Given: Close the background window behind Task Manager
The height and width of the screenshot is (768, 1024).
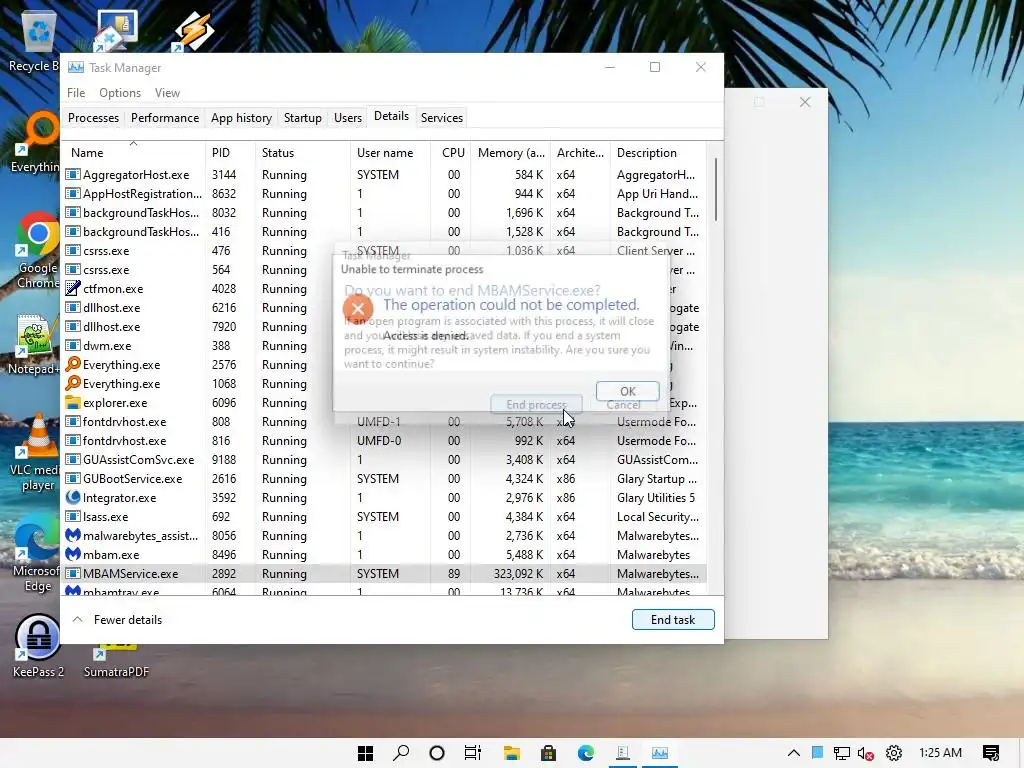Looking at the screenshot, I should click(805, 102).
